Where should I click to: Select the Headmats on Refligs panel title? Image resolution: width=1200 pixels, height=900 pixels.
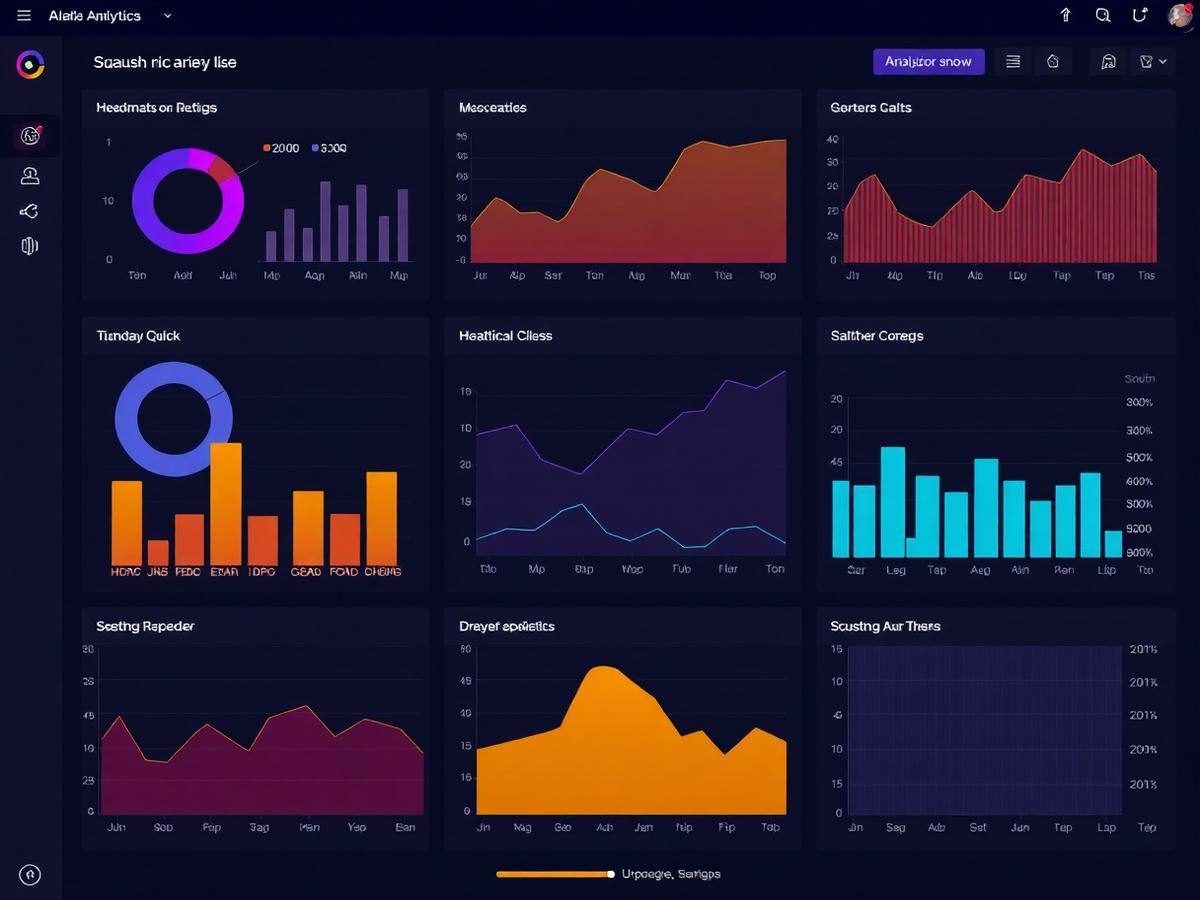(156, 107)
